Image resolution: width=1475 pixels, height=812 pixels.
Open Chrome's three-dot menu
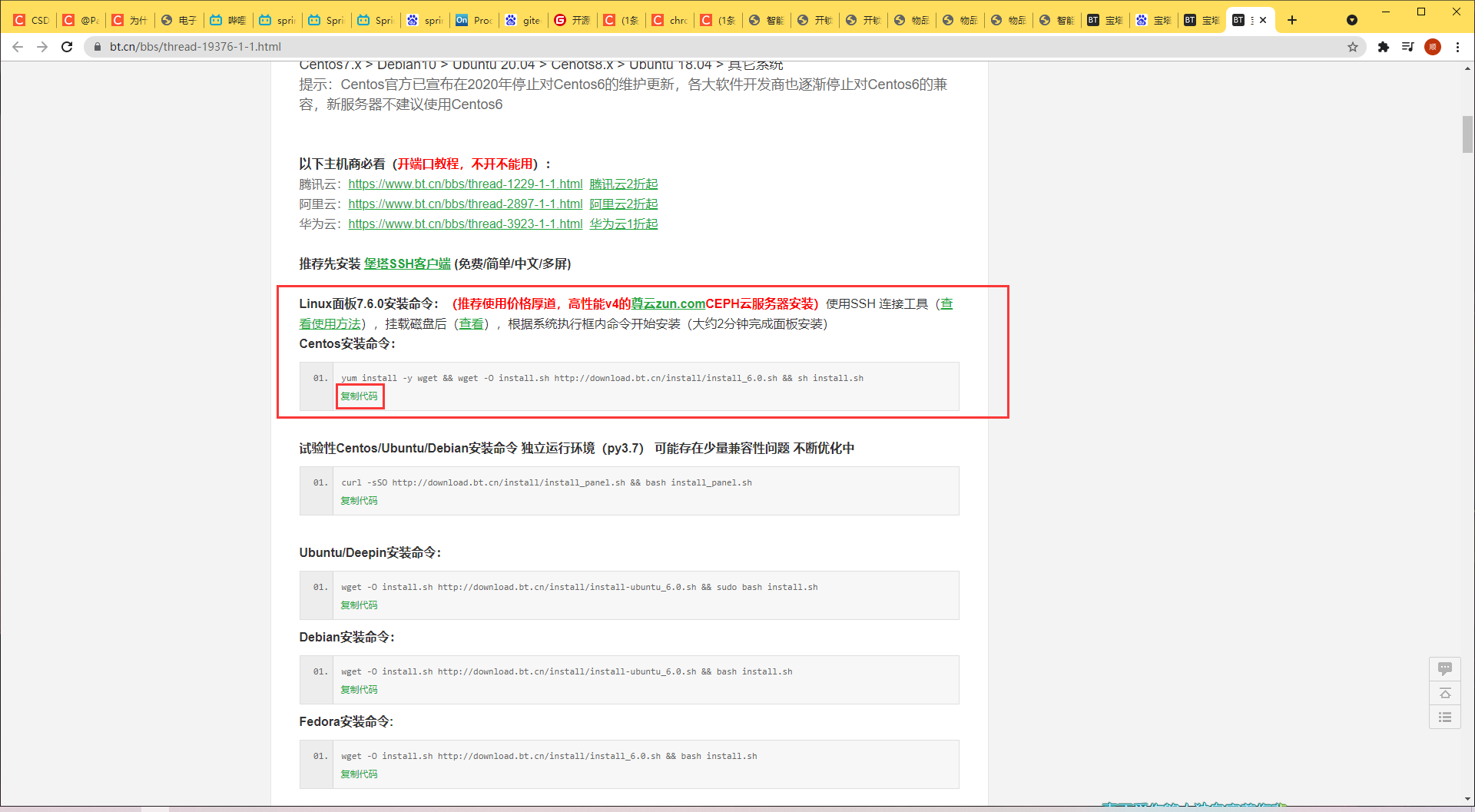1457,47
